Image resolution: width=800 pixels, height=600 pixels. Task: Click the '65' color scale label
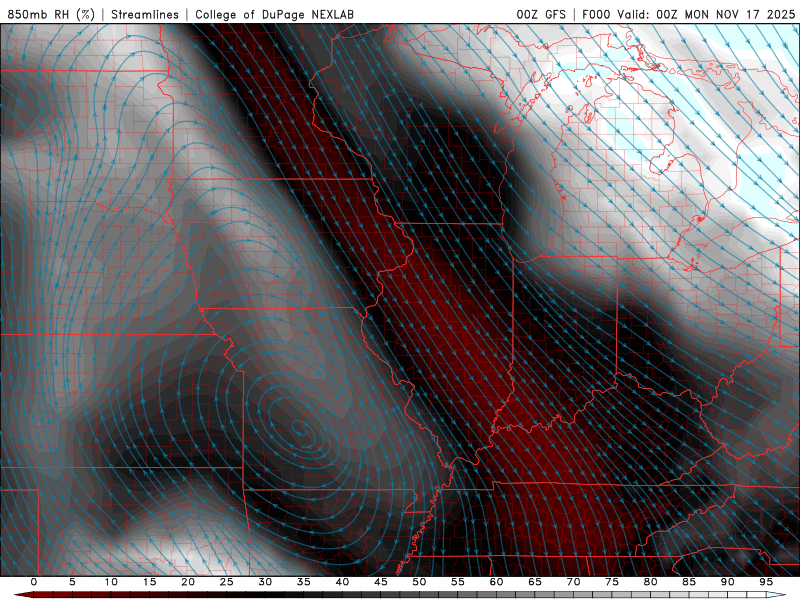click(x=535, y=582)
